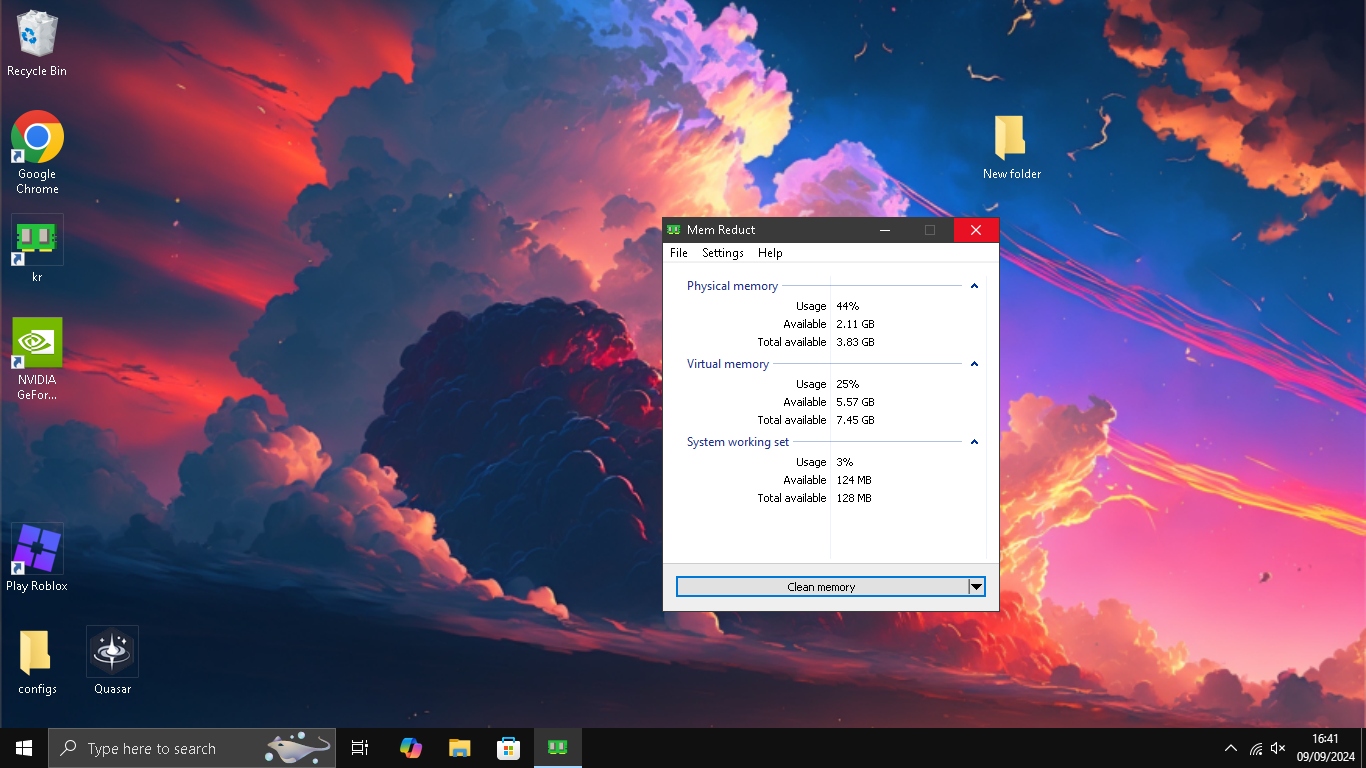Collapse the System working set section
The height and width of the screenshot is (768, 1366).
coord(974,442)
